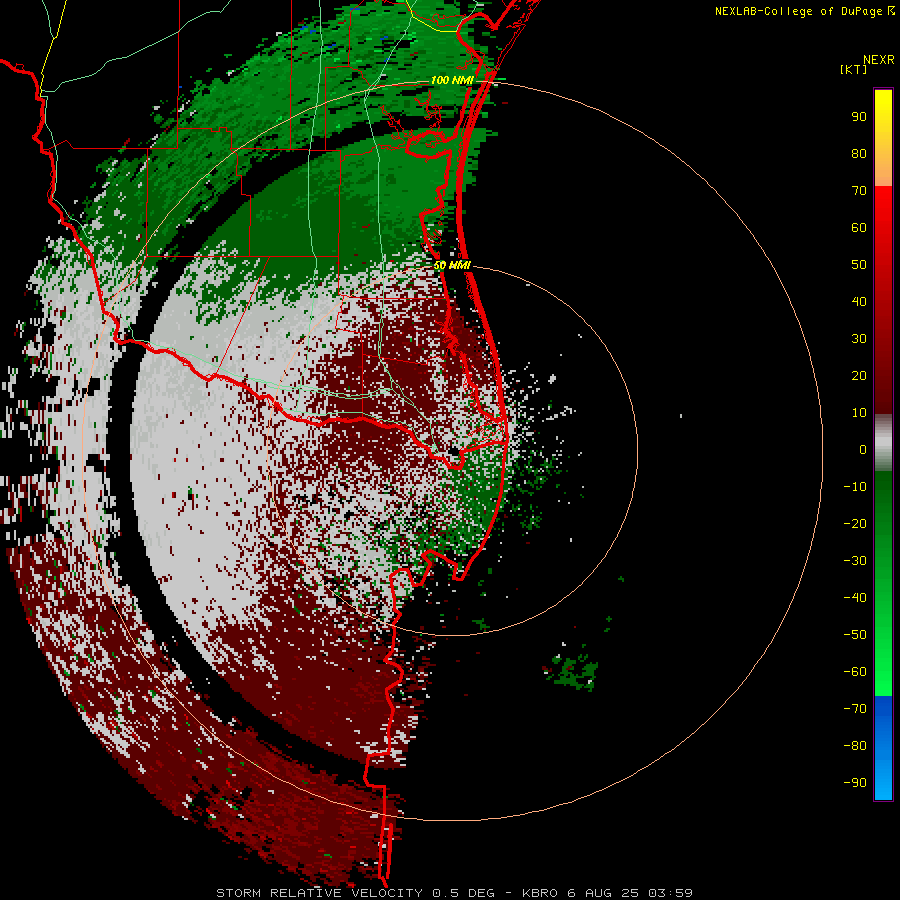Click the 50 value on the velocity scale
The height and width of the screenshot is (900, 900).
pyautogui.click(x=859, y=265)
